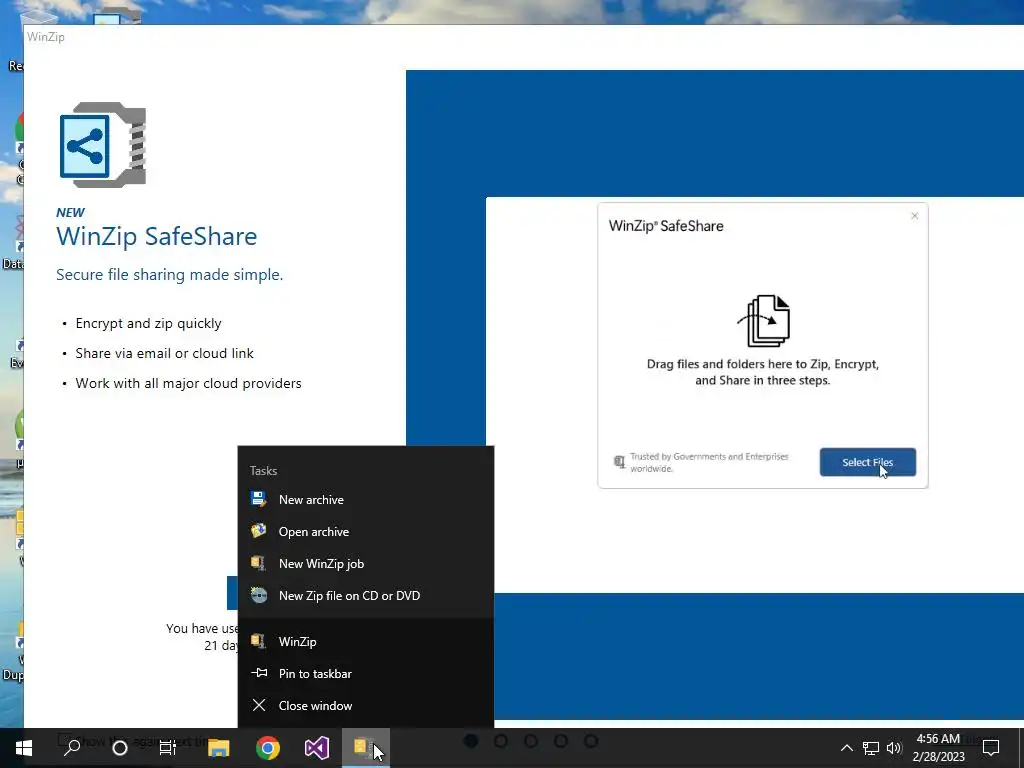Viewport: 1024px width, 768px height.
Task: Open the network status tray icon
Action: [871, 748]
